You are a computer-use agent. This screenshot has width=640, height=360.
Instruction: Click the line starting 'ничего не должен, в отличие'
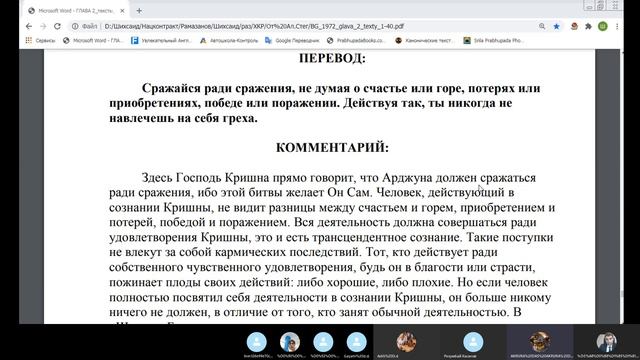(315, 312)
